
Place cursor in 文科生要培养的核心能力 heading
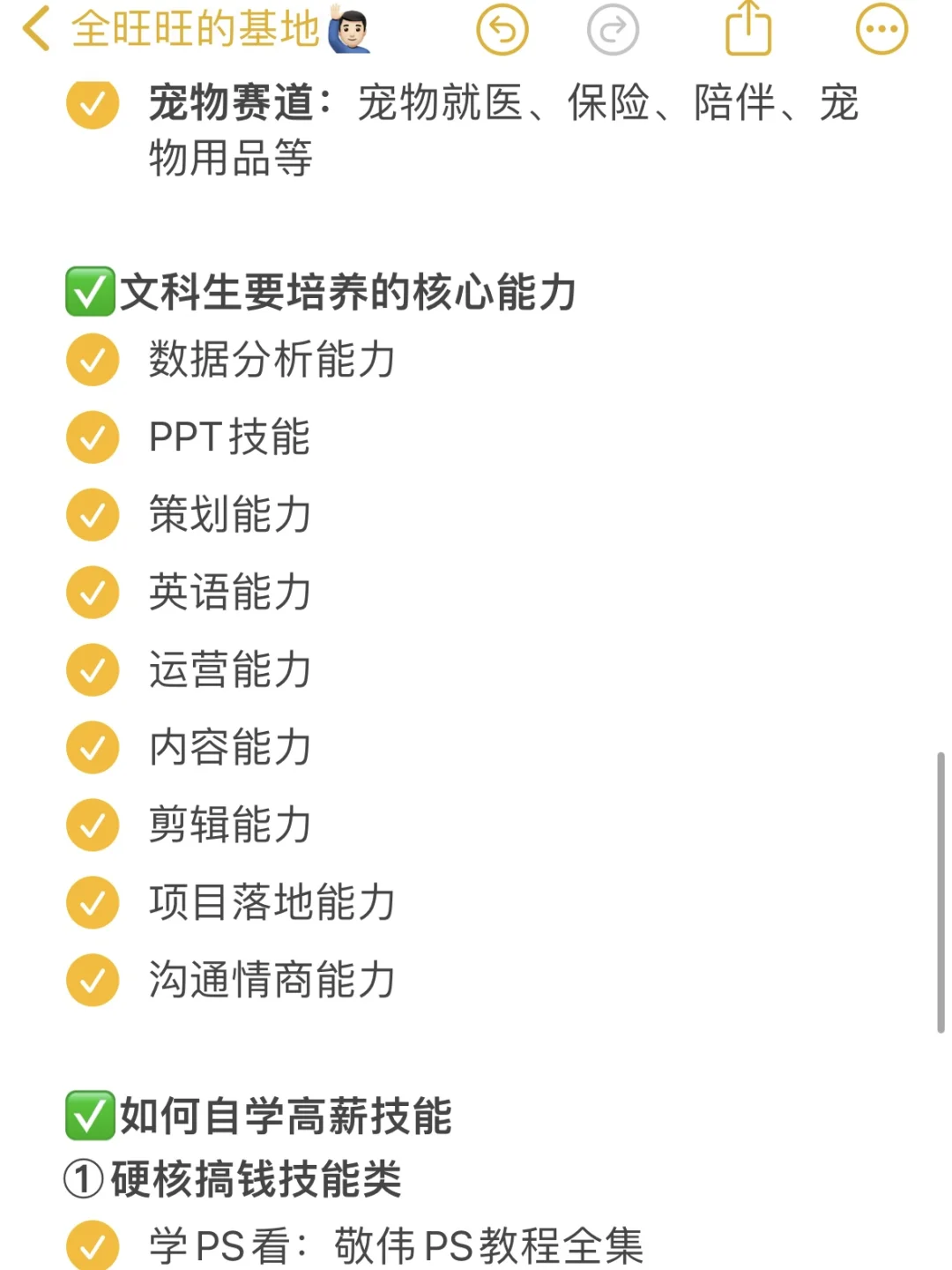[348, 292]
